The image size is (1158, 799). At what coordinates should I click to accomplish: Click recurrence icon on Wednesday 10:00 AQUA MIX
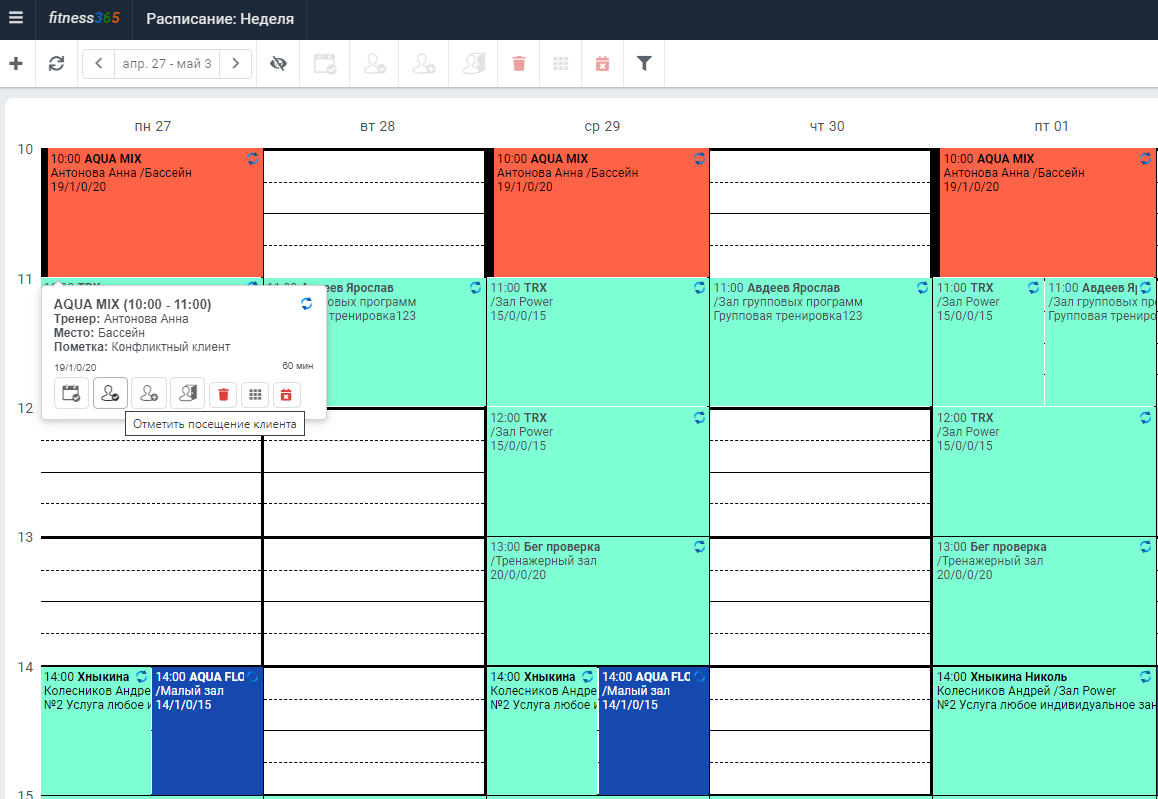699,158
